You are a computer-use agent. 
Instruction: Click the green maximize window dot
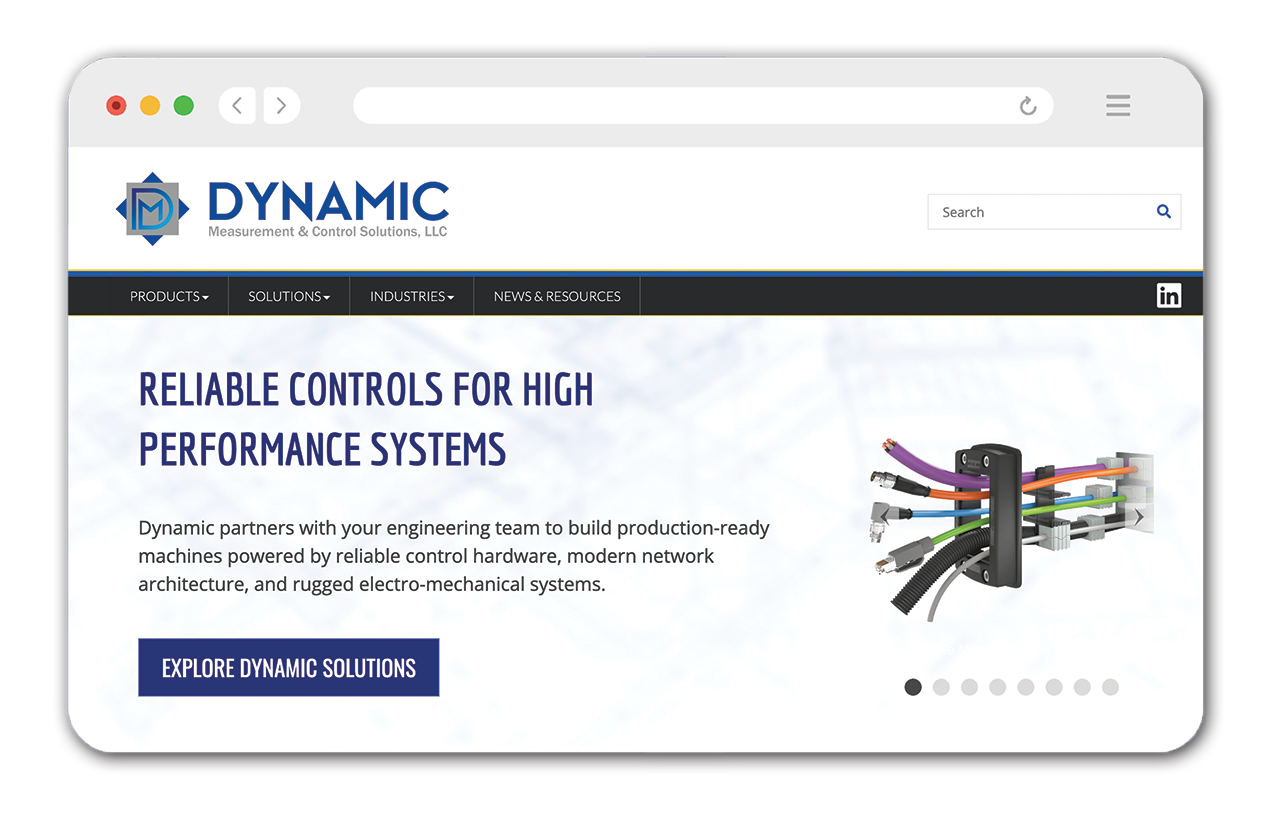point(184,105)
